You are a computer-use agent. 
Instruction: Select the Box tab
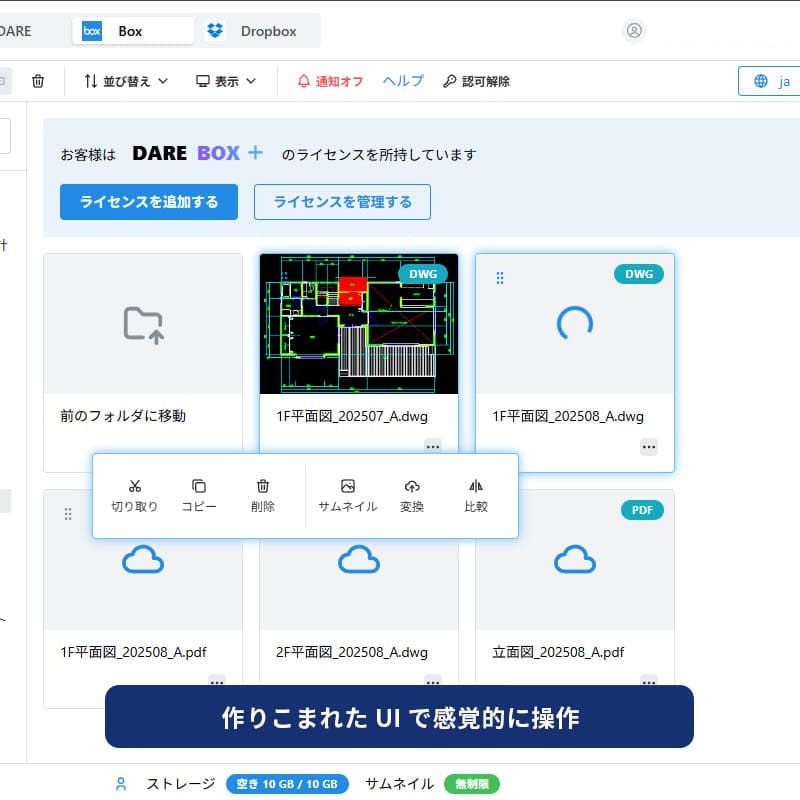[x=132, y=31]
